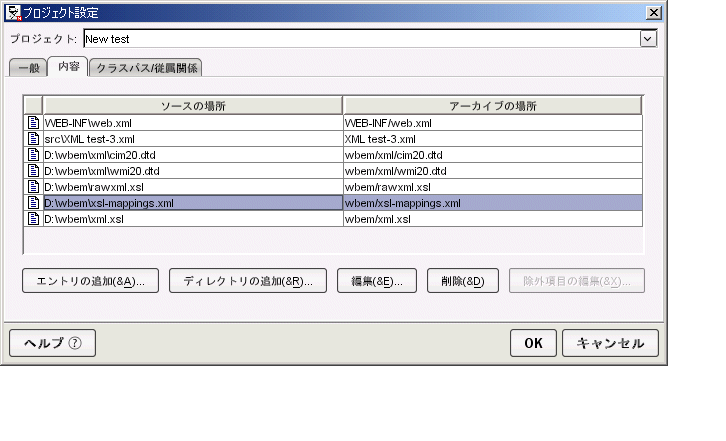The width and height of the screenshot is (726, 441).
Task: Close the プロジェクト設定 dialog
Action: [653, 13]
